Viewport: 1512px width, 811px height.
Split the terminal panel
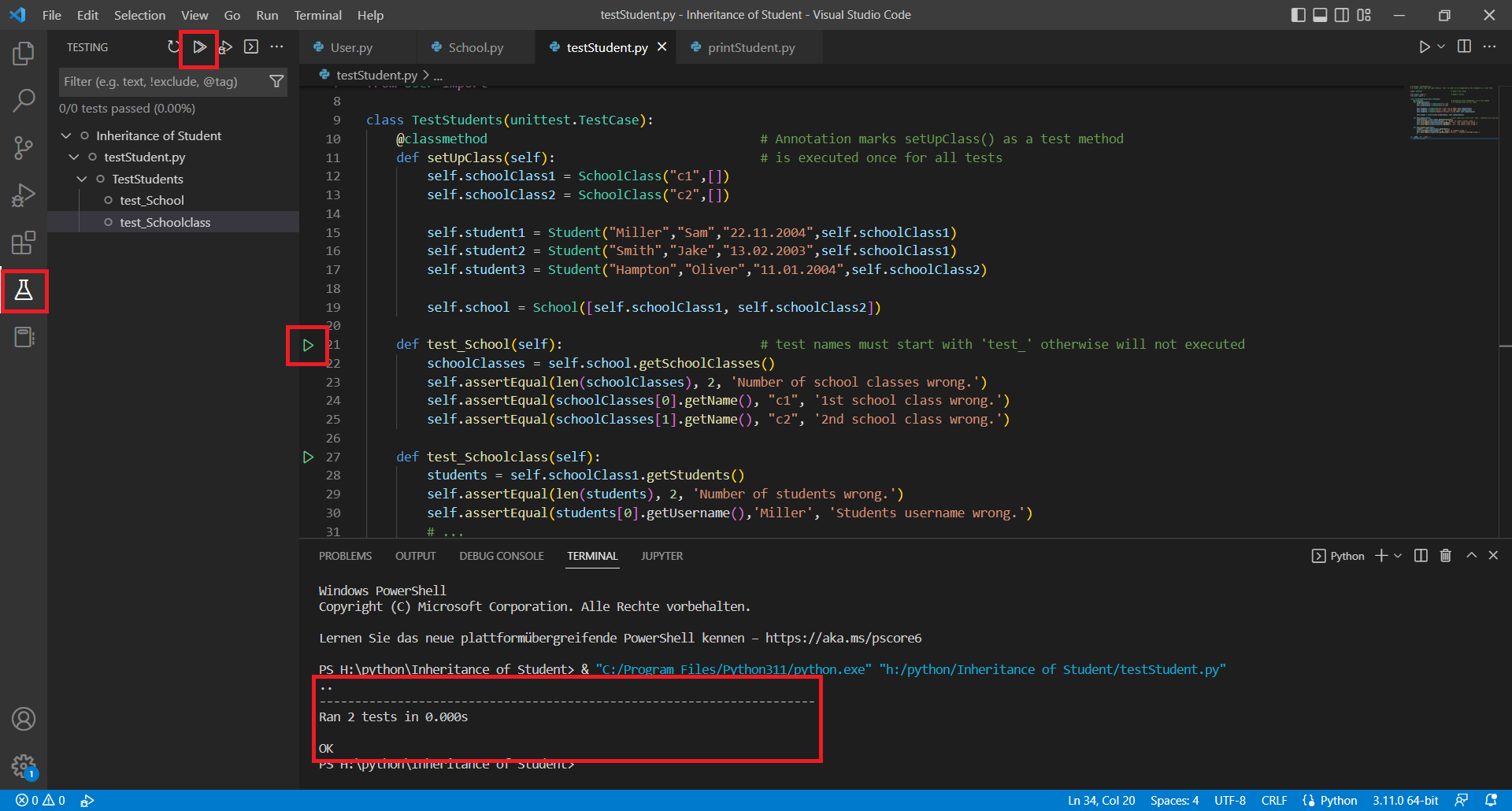pyautogui.click(x=1421, y=556)
